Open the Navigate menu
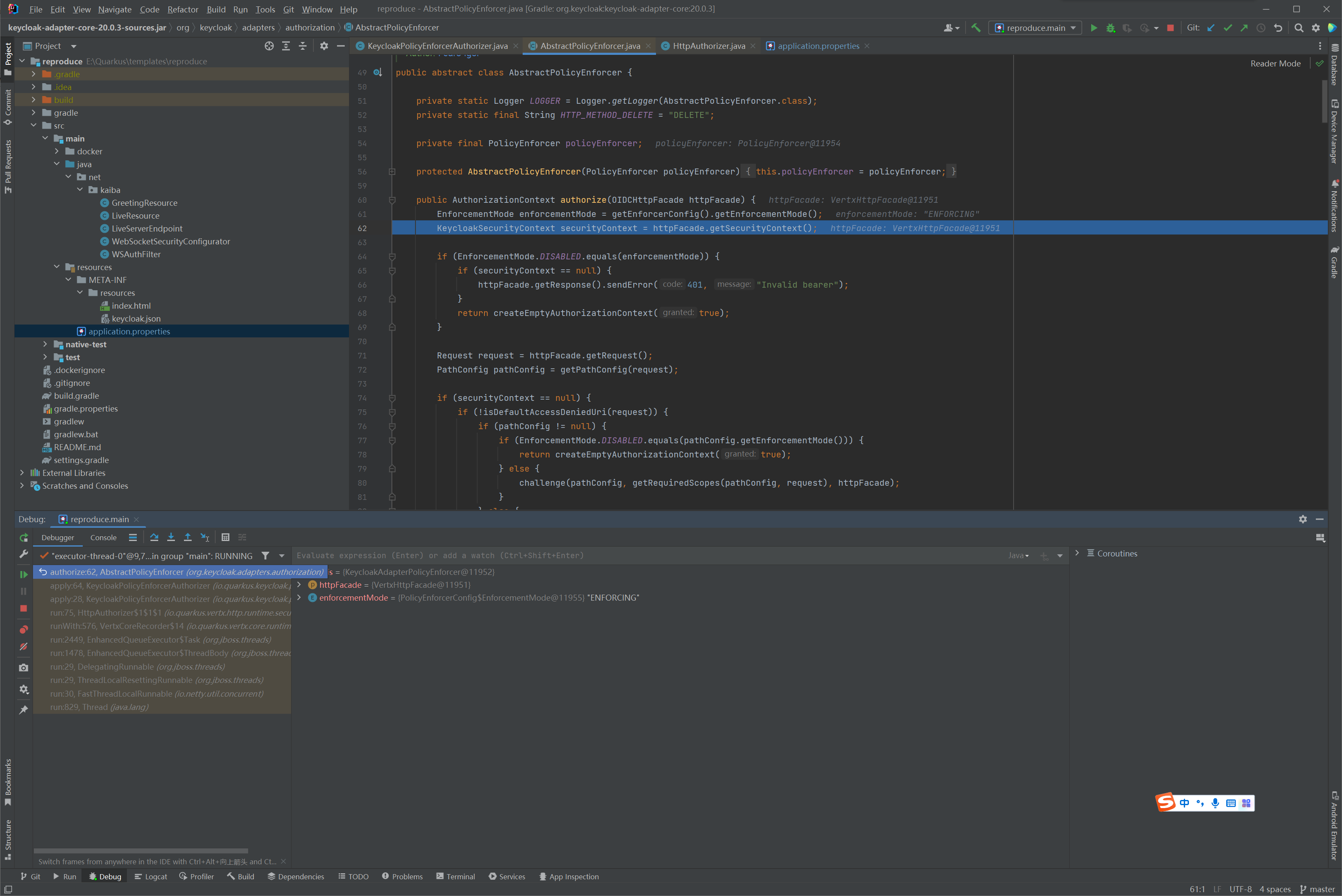The width and height of the screenshot is (1342, 896). point(114,9)
